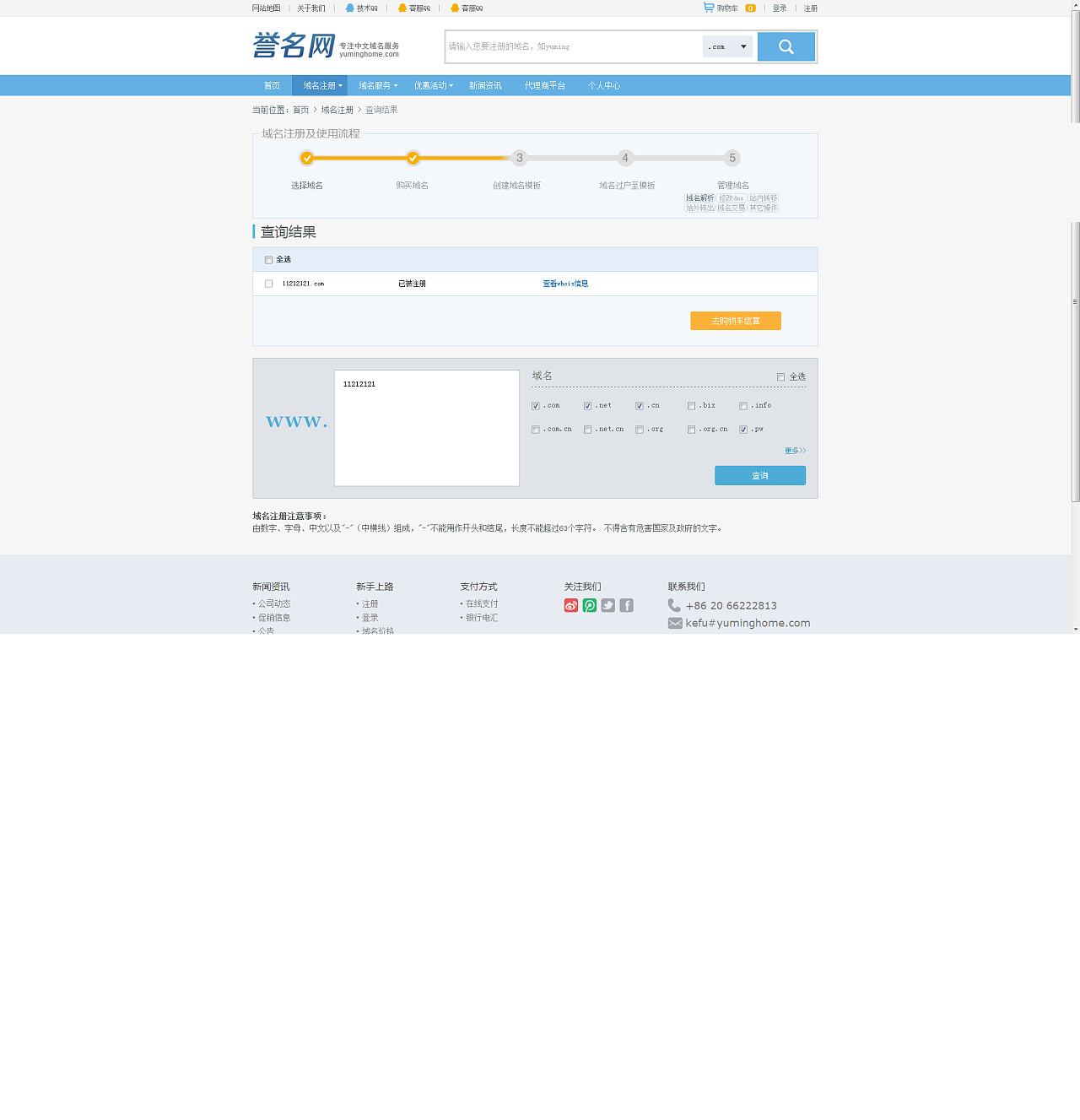
Task: Click the 技术QQ penguin icon
Action: point(349,8)
